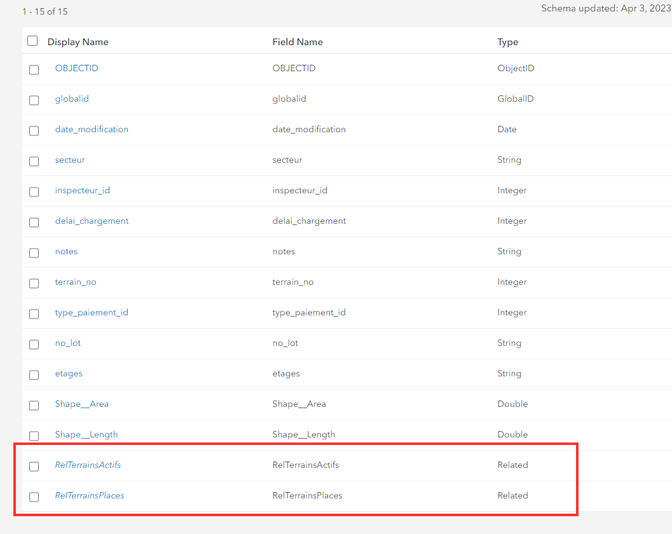
Task: Tick the secteur row checkbox
Action: [x=34, y=161]
